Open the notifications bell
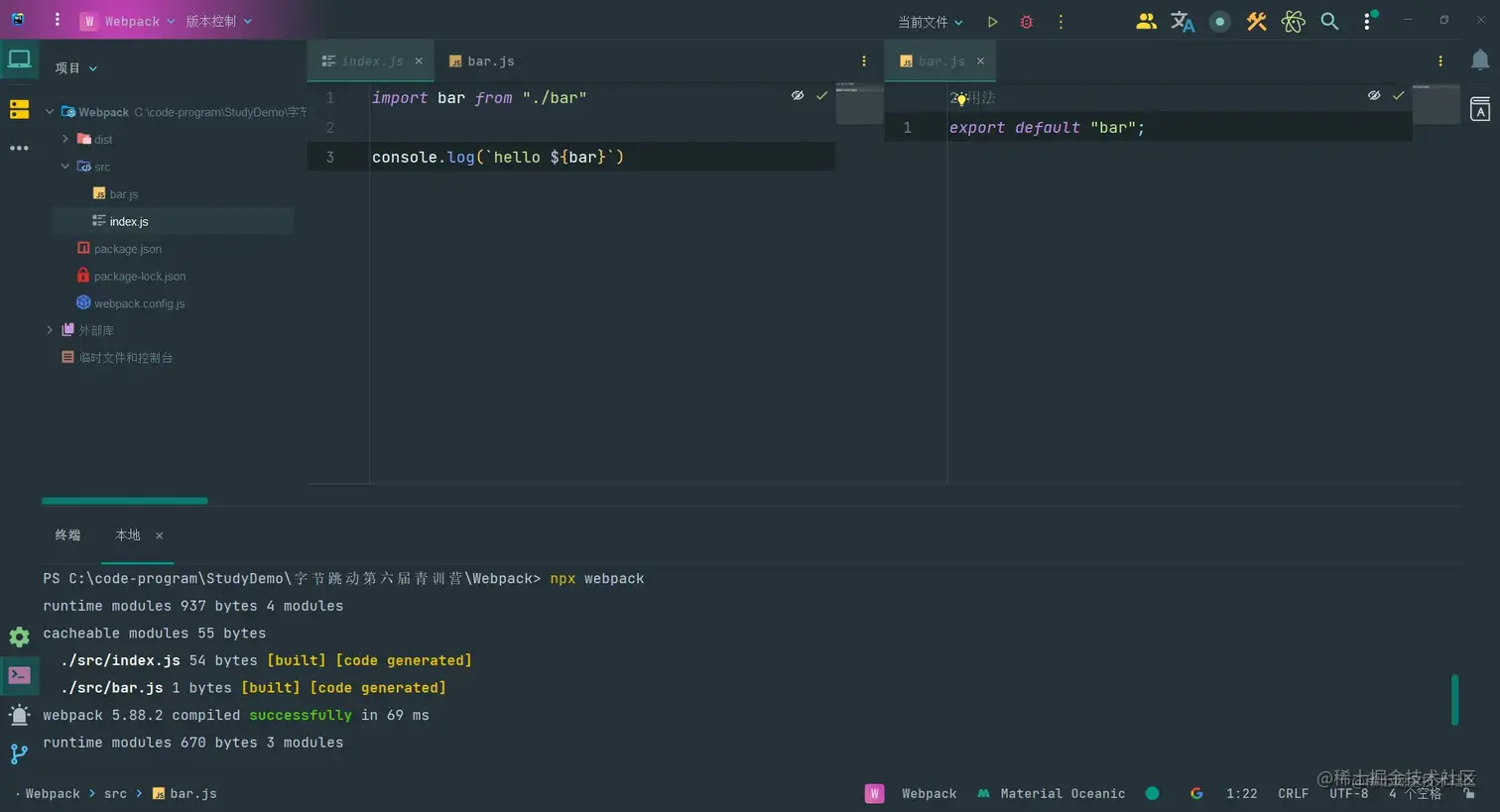 1480,59
